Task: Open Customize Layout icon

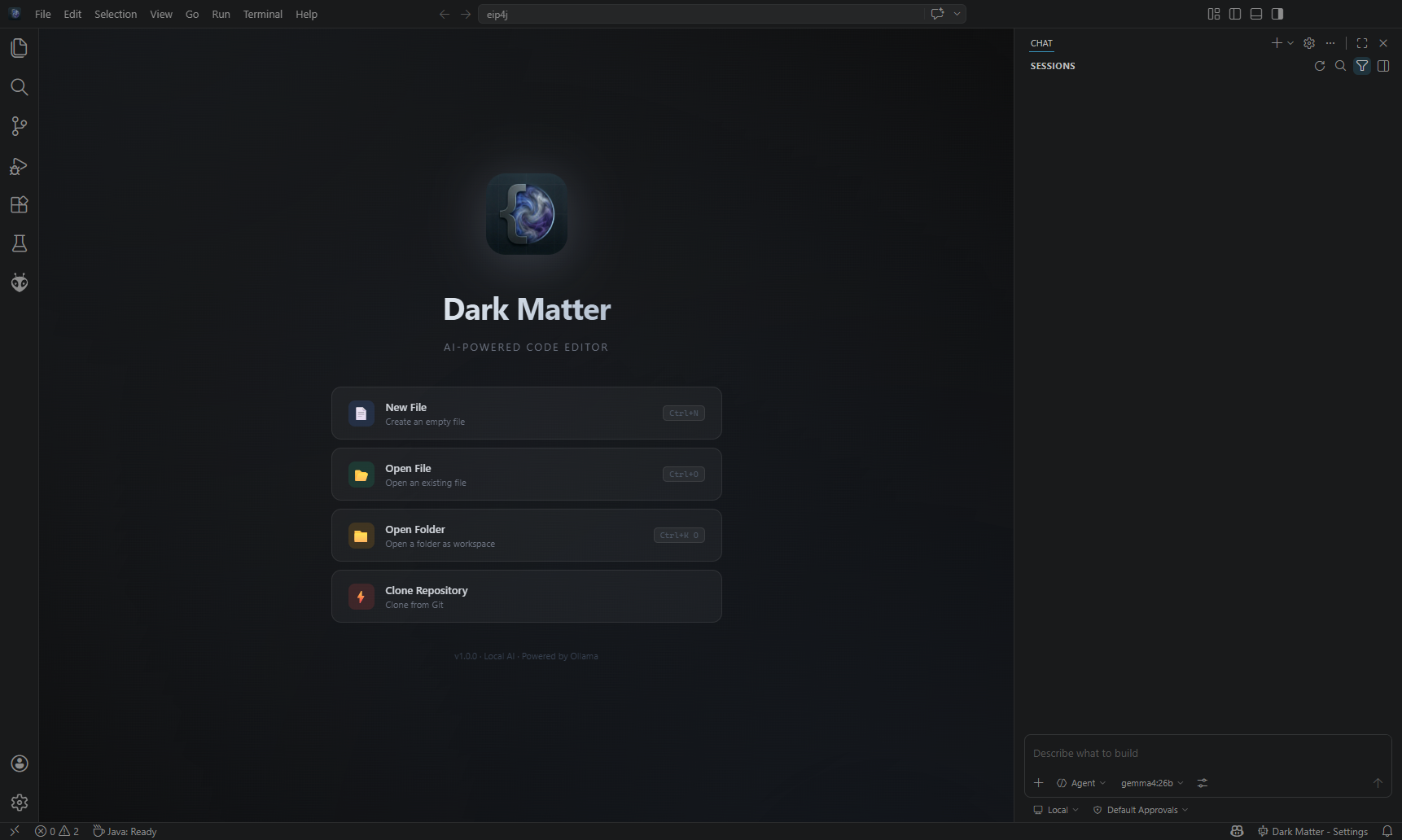Action: coord(1214,14)
